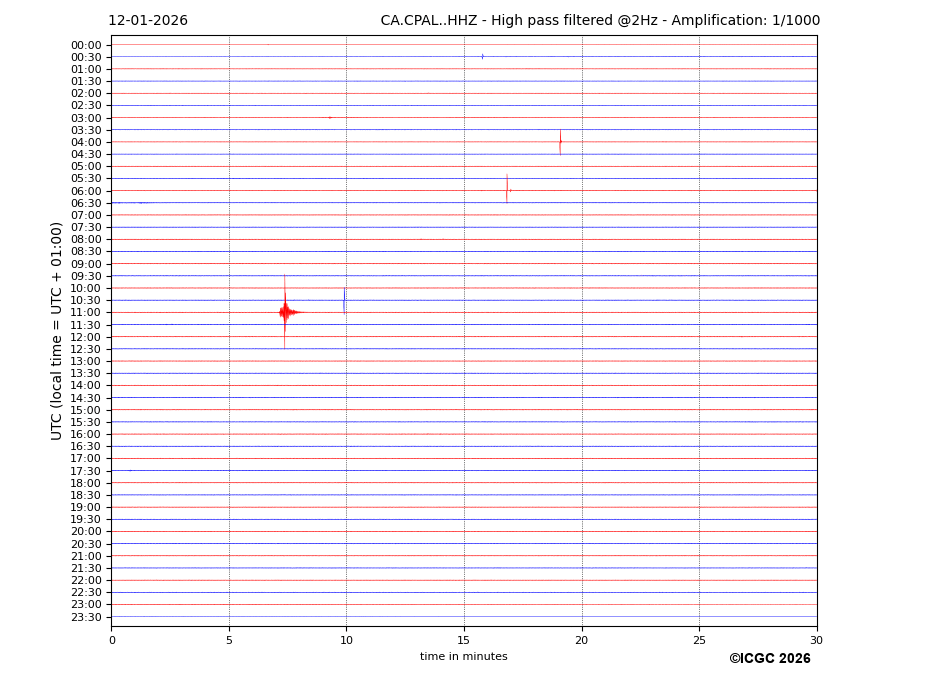Screen dimensions: 927x696
Task: Click the date 12-01-2026 in the header
Action: 148,21
